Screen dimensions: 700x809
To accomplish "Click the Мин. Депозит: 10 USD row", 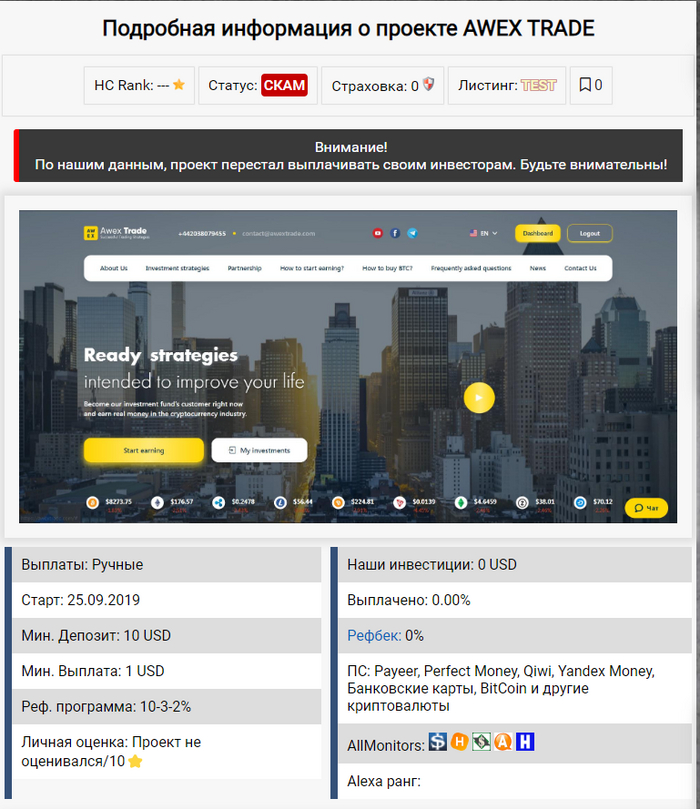I will tap(167, 636).
